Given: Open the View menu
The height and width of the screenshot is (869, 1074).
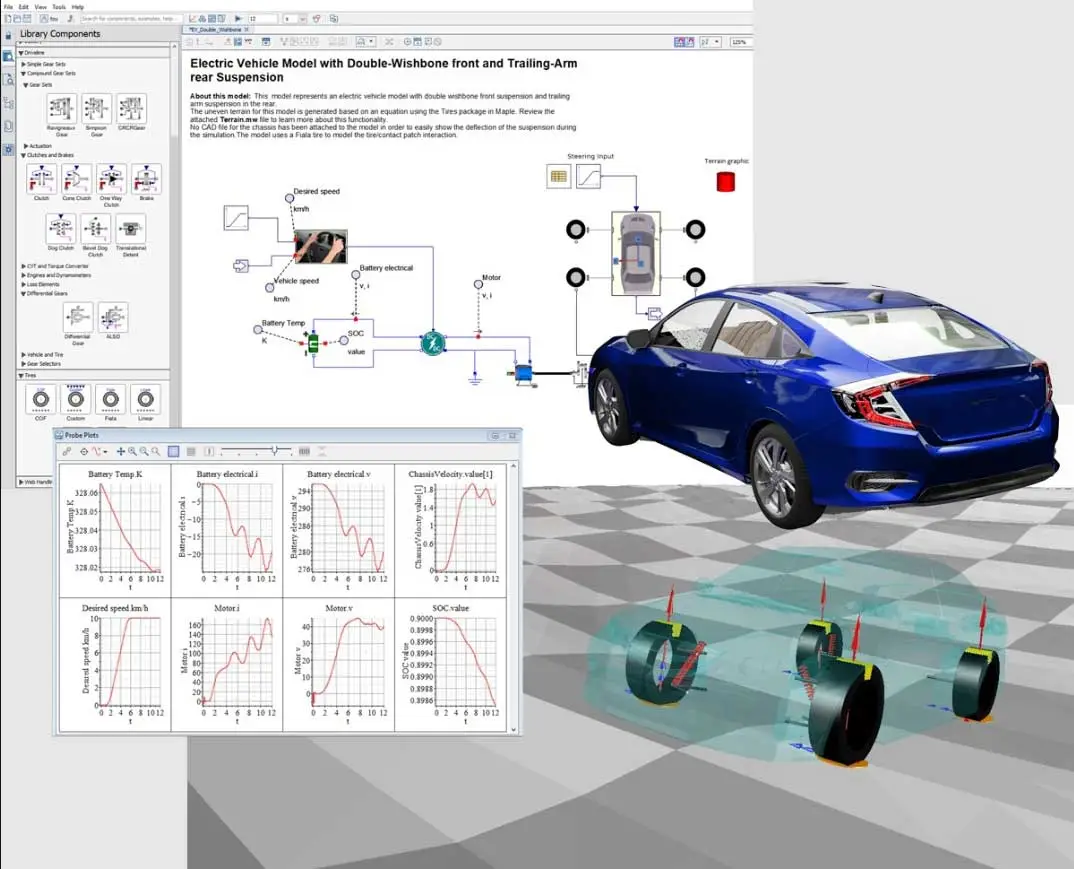Looking at the screenshot, I should (x=40, y=7).
